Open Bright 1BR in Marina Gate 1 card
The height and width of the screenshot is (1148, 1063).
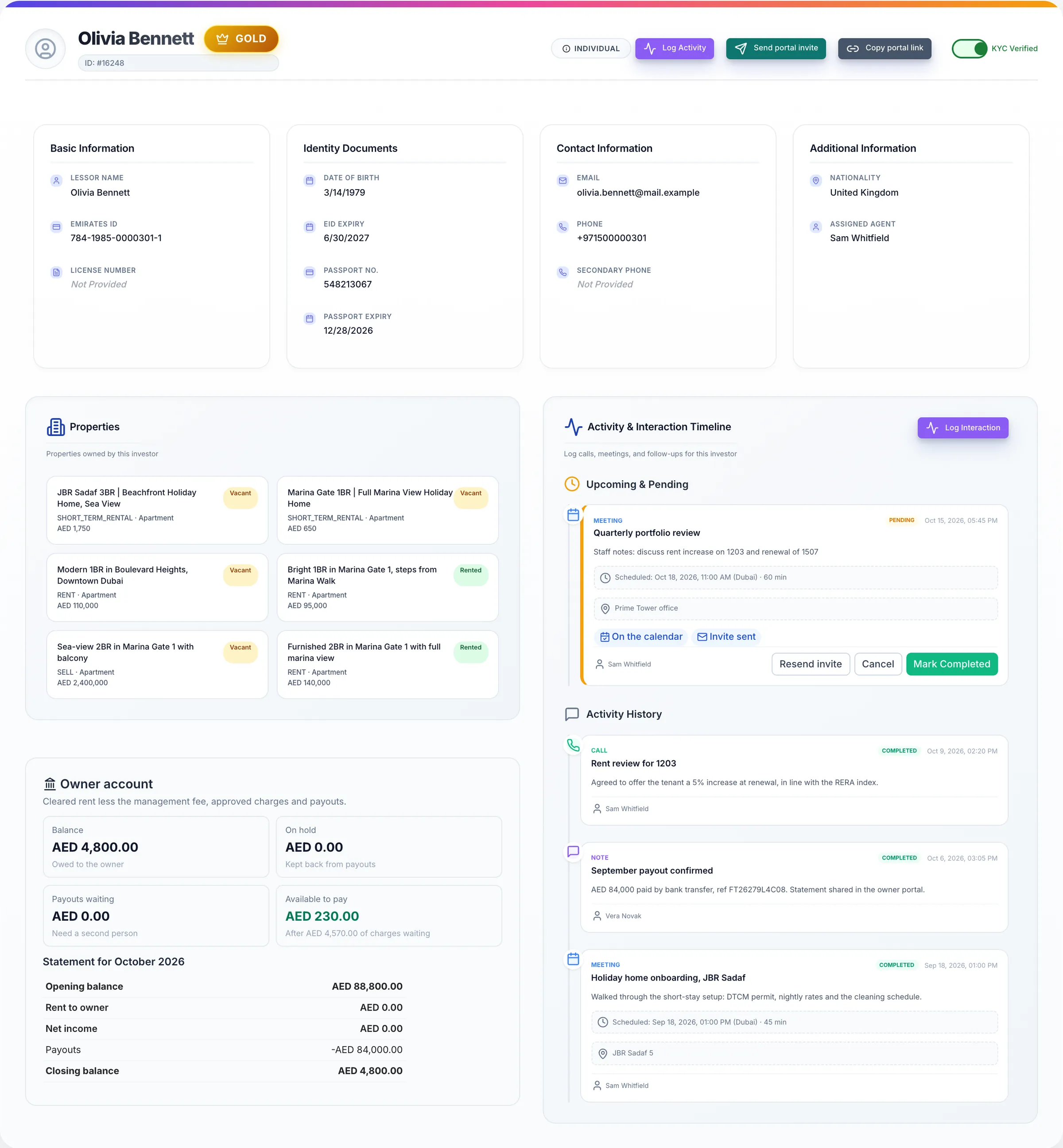click(x=387, y=587)
